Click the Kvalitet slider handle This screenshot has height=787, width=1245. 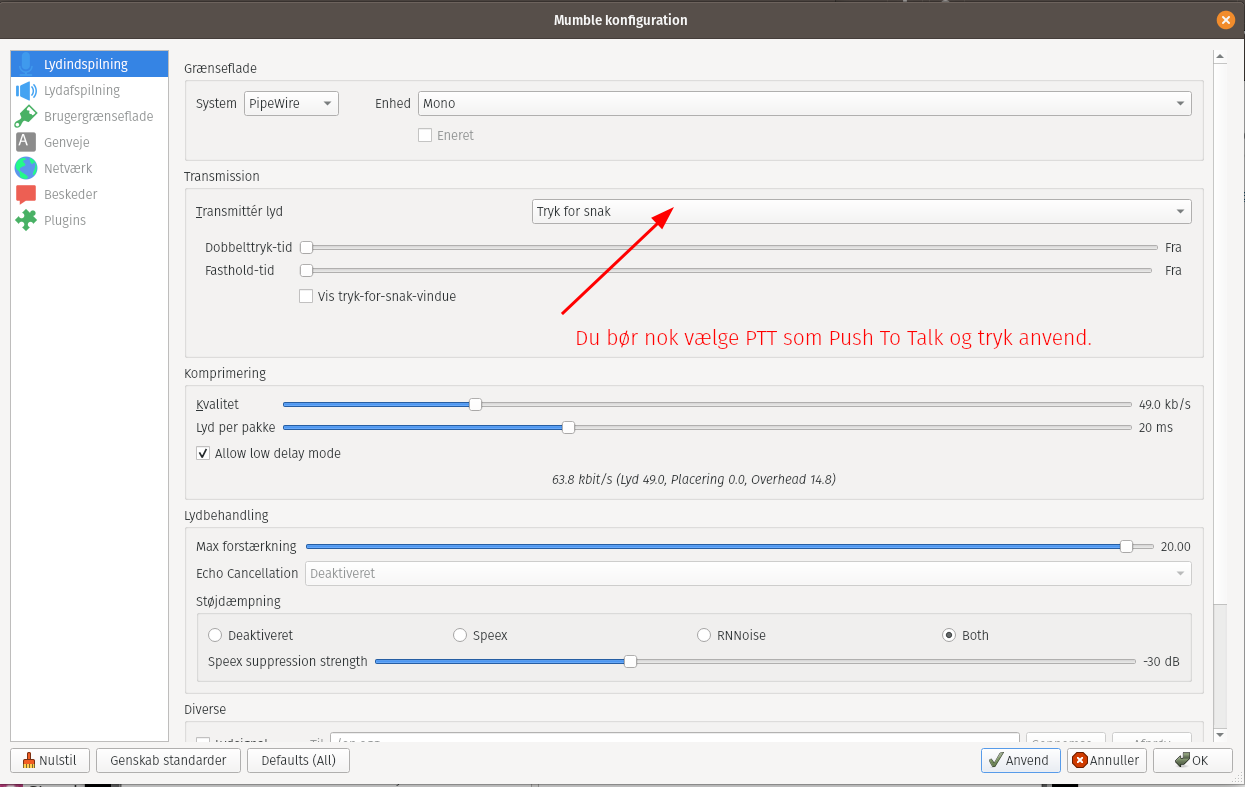click(476, 404)
